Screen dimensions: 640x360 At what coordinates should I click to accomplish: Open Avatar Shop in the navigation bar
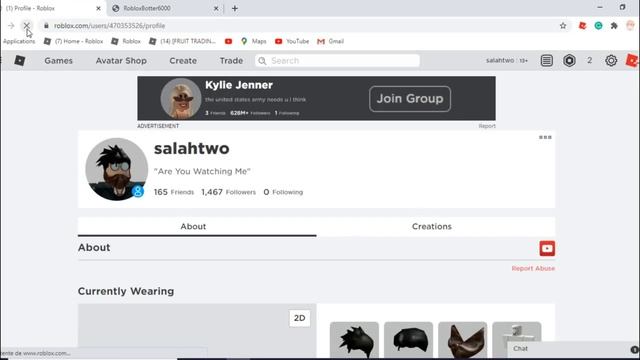tap(121, 60)
